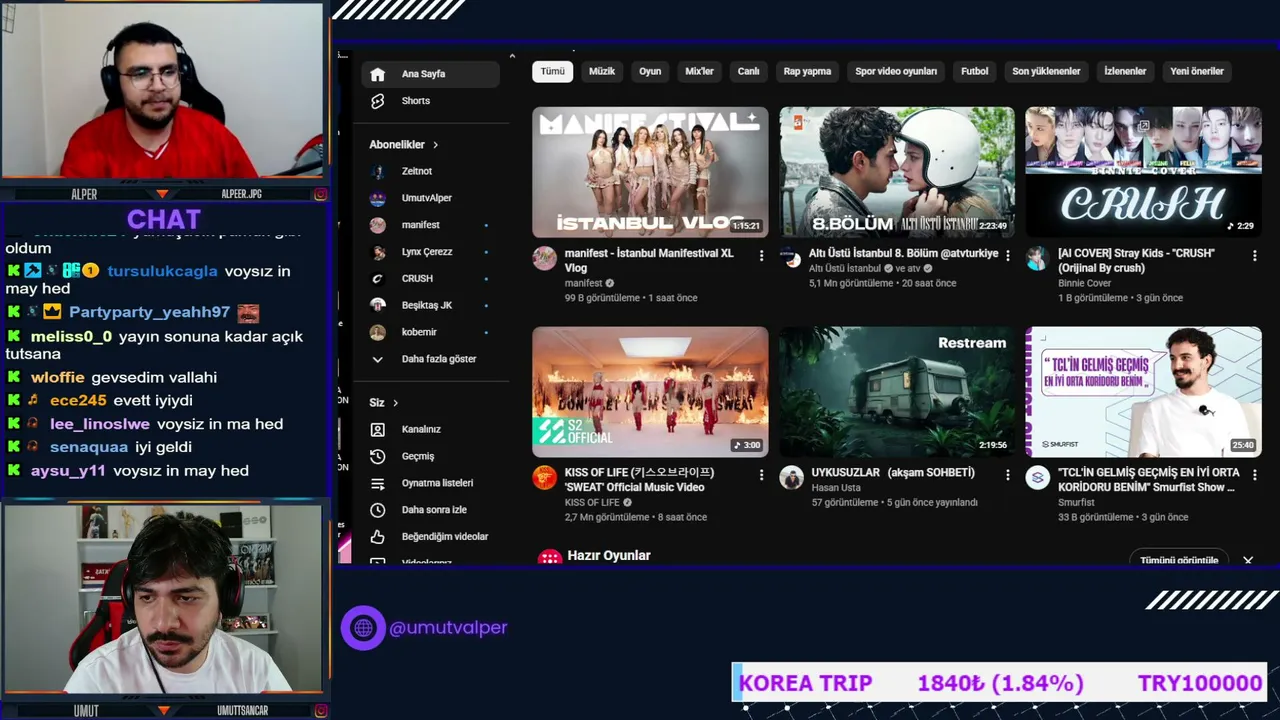
Task: Click the Ana Sayfa home icon
Action: tap(377, 74)
